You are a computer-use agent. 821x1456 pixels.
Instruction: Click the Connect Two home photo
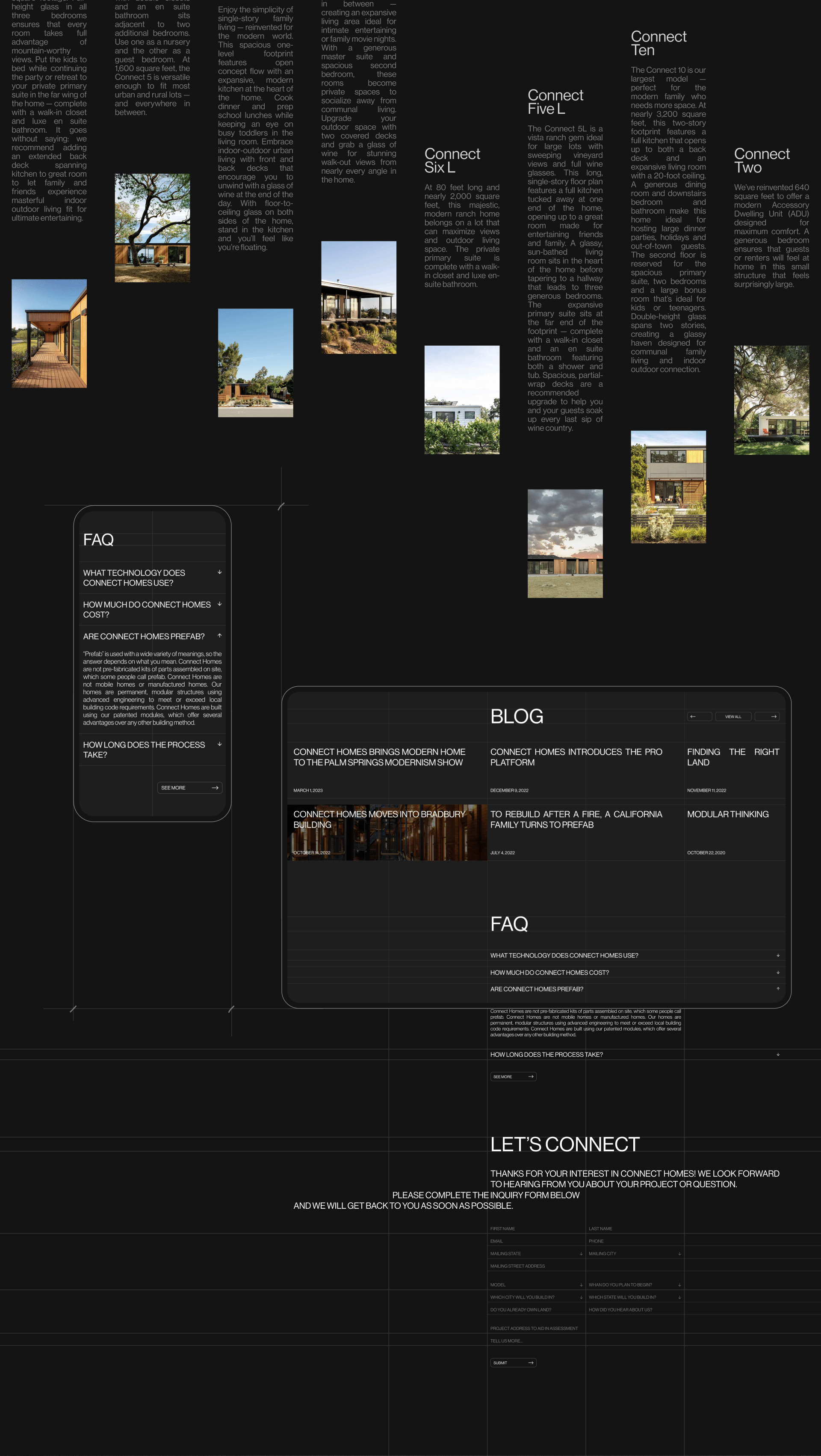771,400
